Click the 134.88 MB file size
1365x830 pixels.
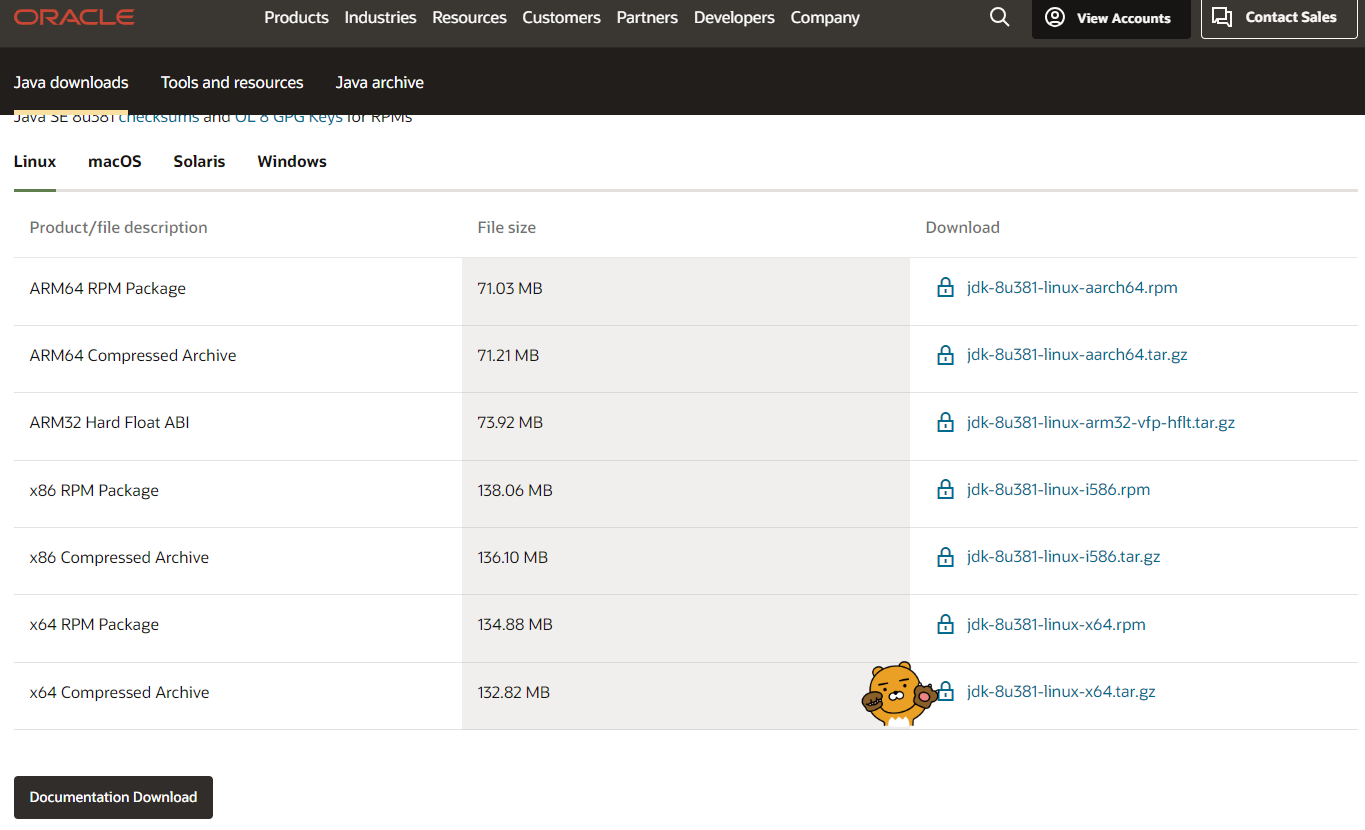tap(515, 624)
